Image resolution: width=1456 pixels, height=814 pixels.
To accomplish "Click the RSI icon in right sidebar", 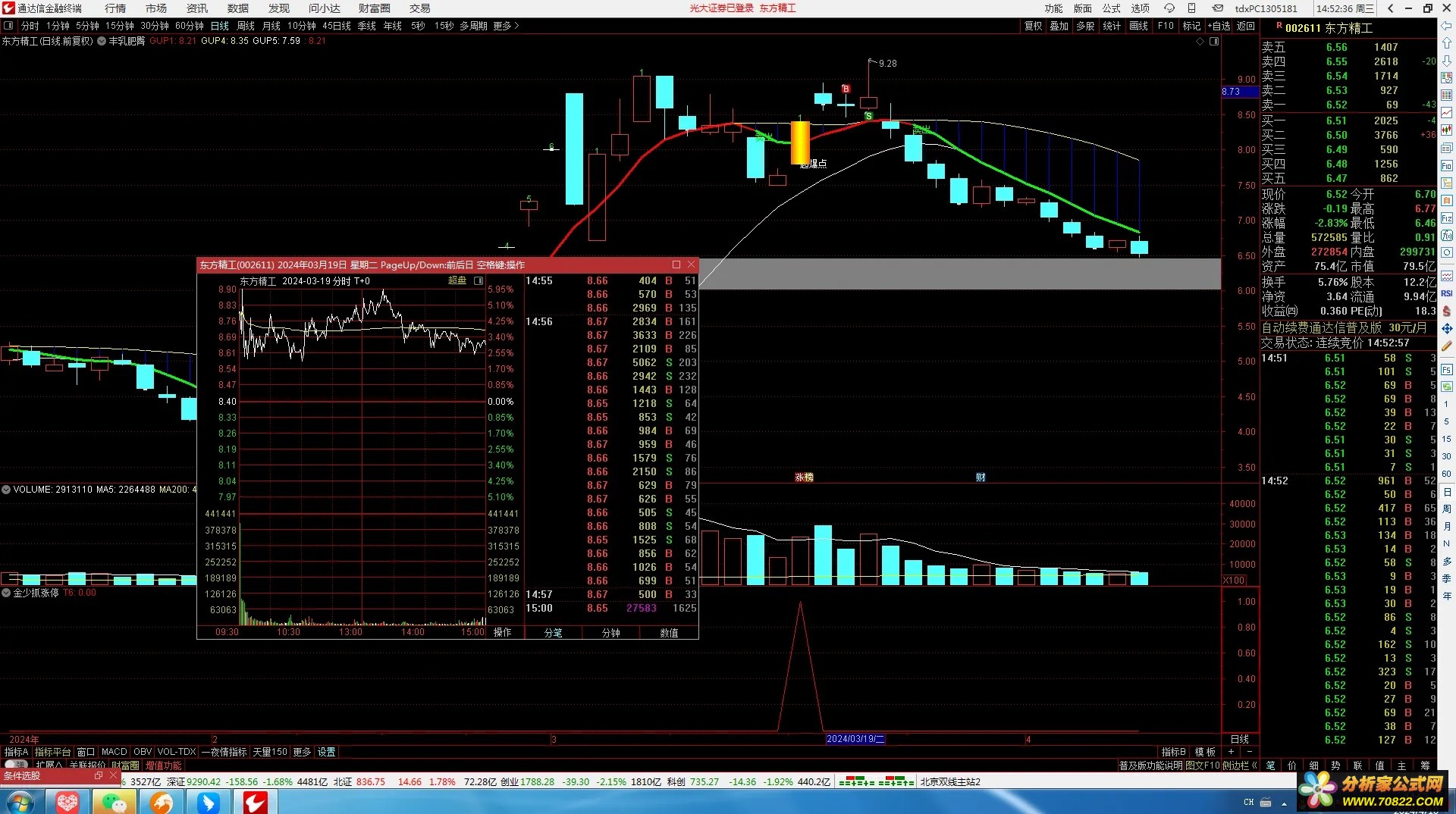I will tap(1447, 293).
